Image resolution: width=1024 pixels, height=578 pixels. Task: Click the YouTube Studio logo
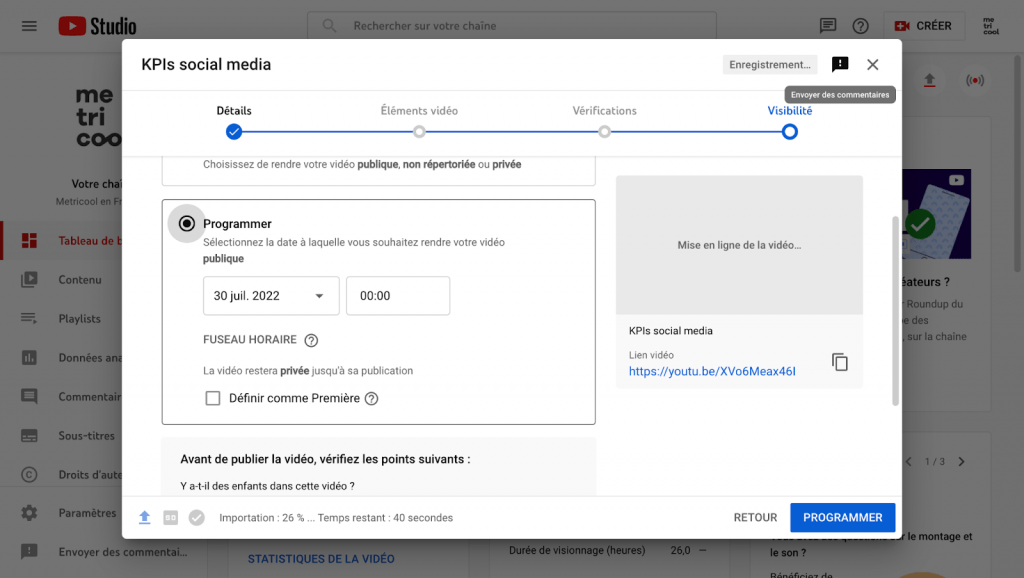click(x=97, y=26)
